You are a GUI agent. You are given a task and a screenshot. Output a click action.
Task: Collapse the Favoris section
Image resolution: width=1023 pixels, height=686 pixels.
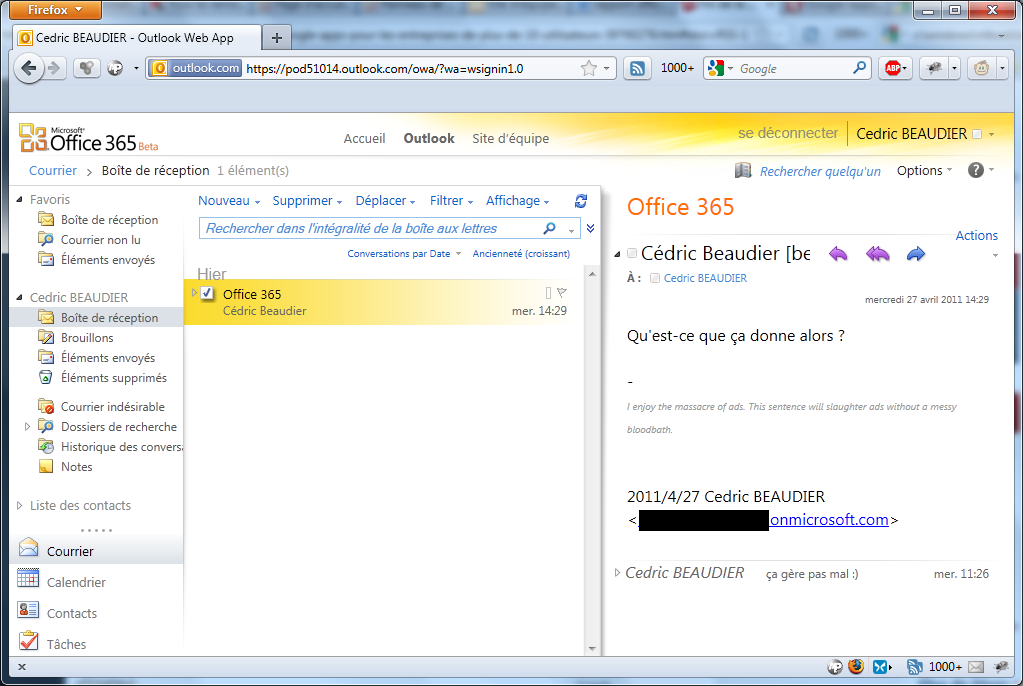(19, 199)
